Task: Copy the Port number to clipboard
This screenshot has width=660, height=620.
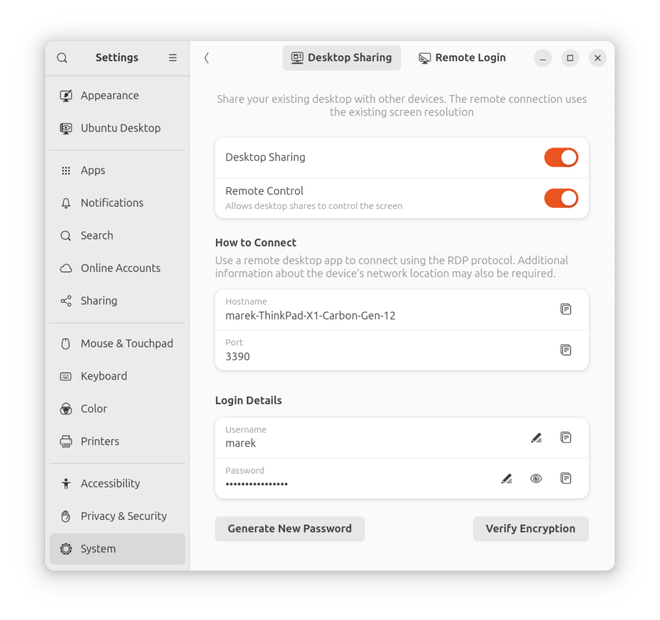Action: [565, 350]
